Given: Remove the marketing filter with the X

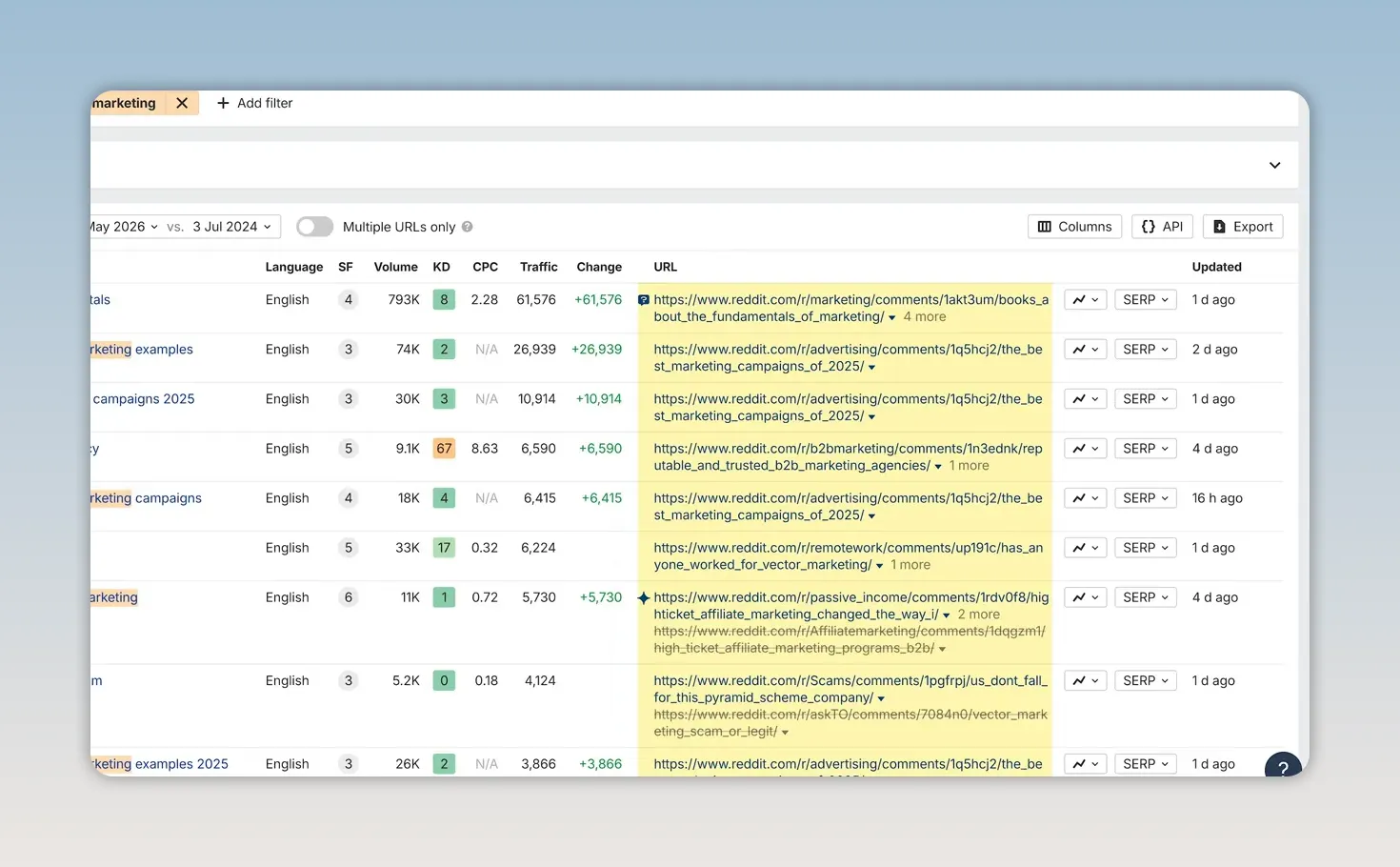Looking at the screenshot, I should pos(182,103).
